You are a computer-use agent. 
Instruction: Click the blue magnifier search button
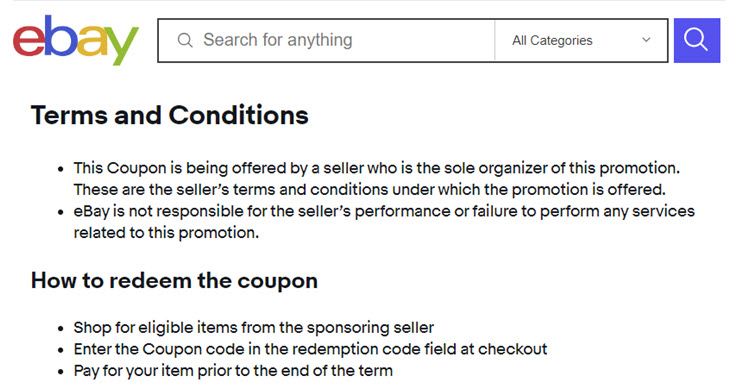(697, 40)
